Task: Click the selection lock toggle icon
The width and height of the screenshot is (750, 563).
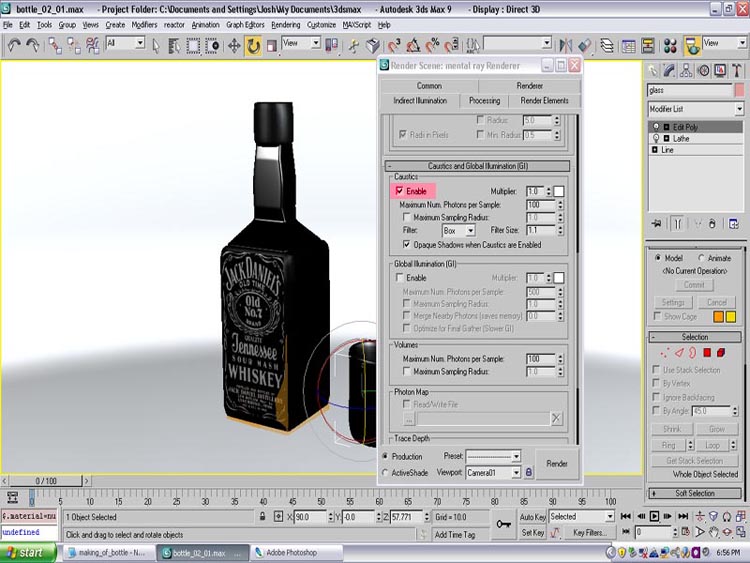Action: 261,517
